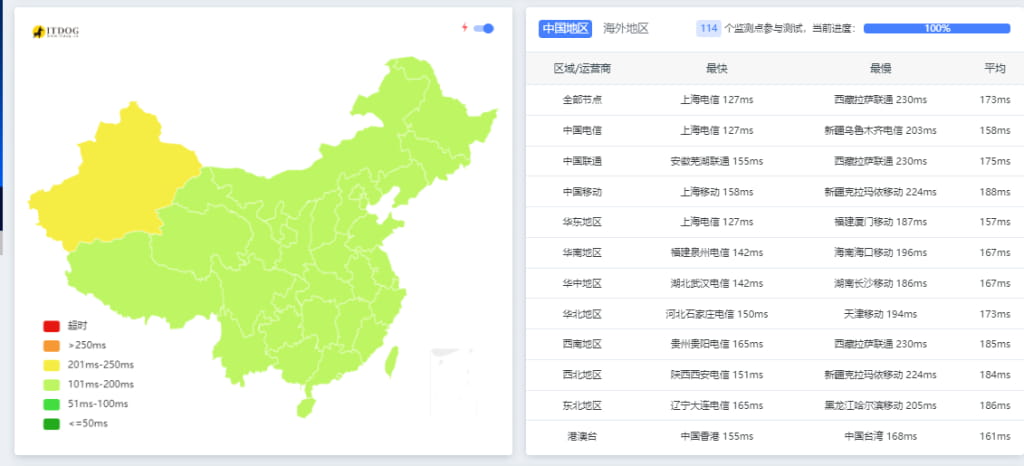Click 天津移动 194ms cell
Screen dimensions: 1024x466
pyautogui.click(x=880, y=314)
